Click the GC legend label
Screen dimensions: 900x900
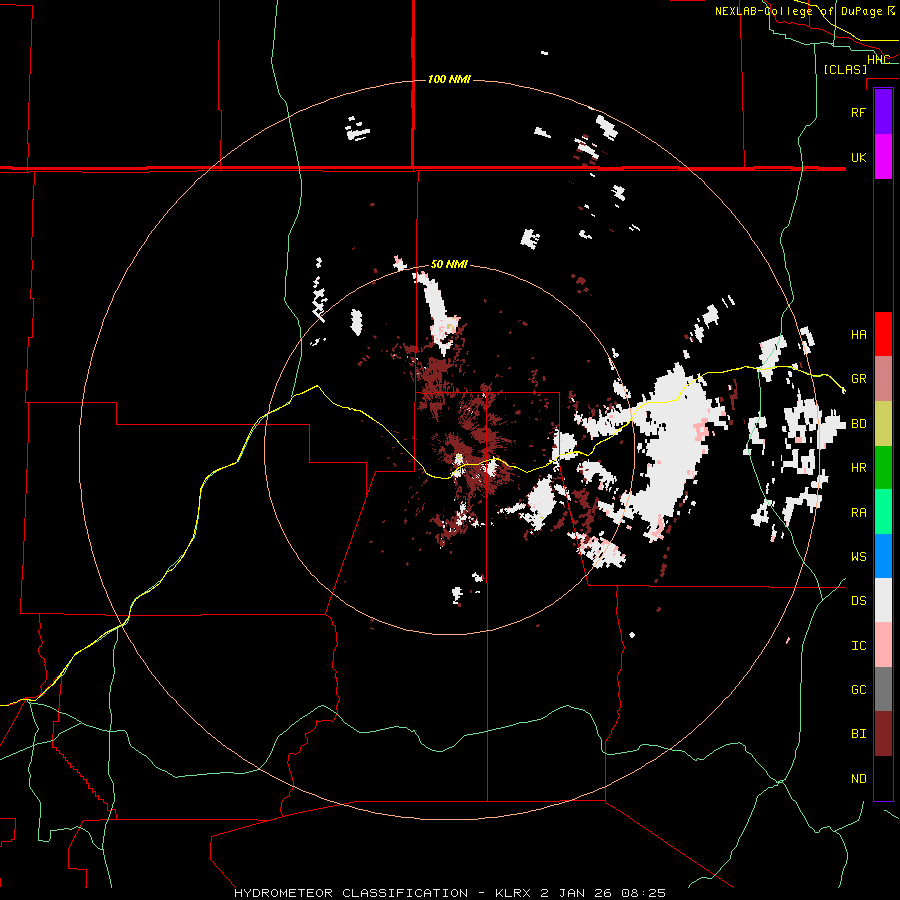point(858,690)
